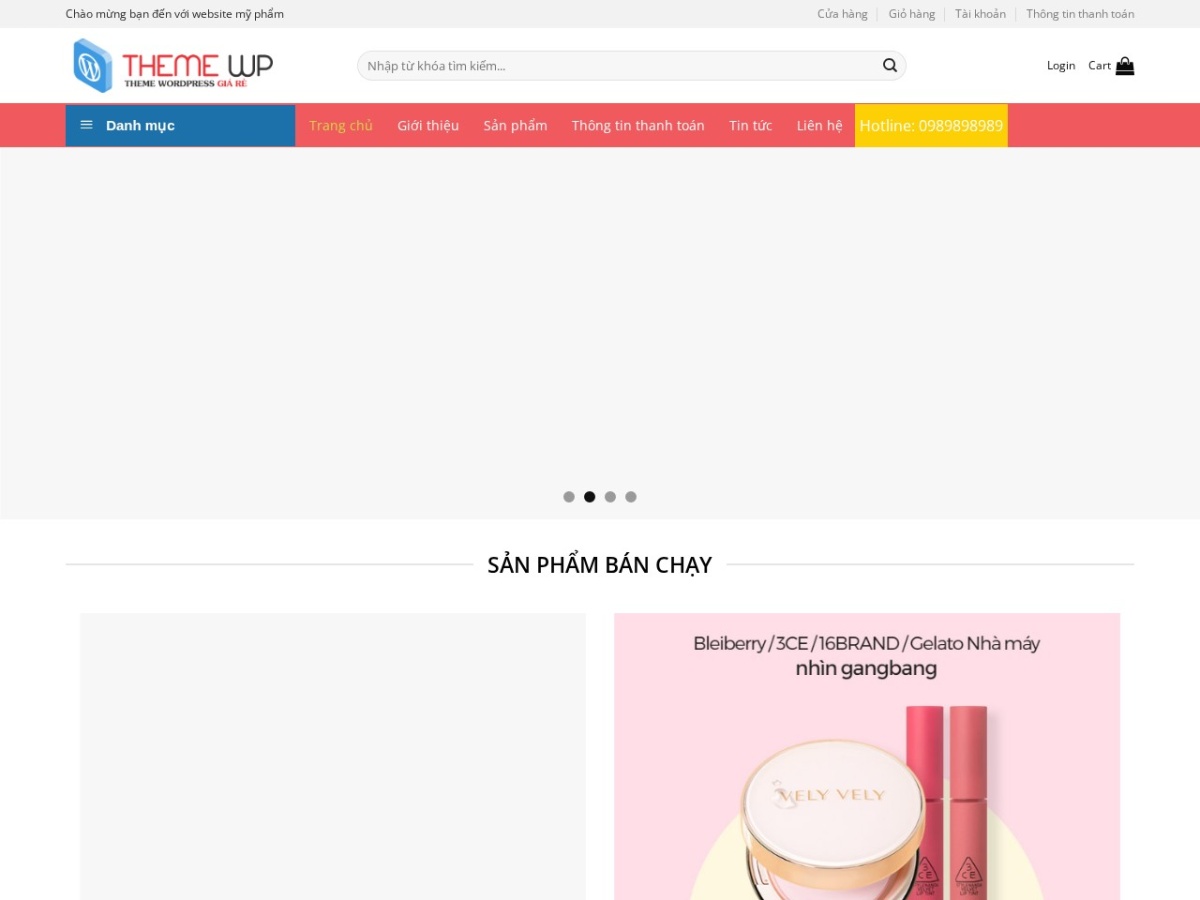Viewport: 1200px width, 900px height.
Task: Click the Hotline: 0989898989 button
Action: click(x=931, y=125)
